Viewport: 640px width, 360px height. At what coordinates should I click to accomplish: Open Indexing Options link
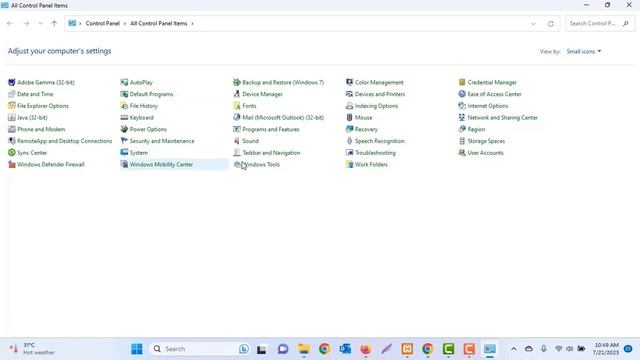(x=376, y=106)
